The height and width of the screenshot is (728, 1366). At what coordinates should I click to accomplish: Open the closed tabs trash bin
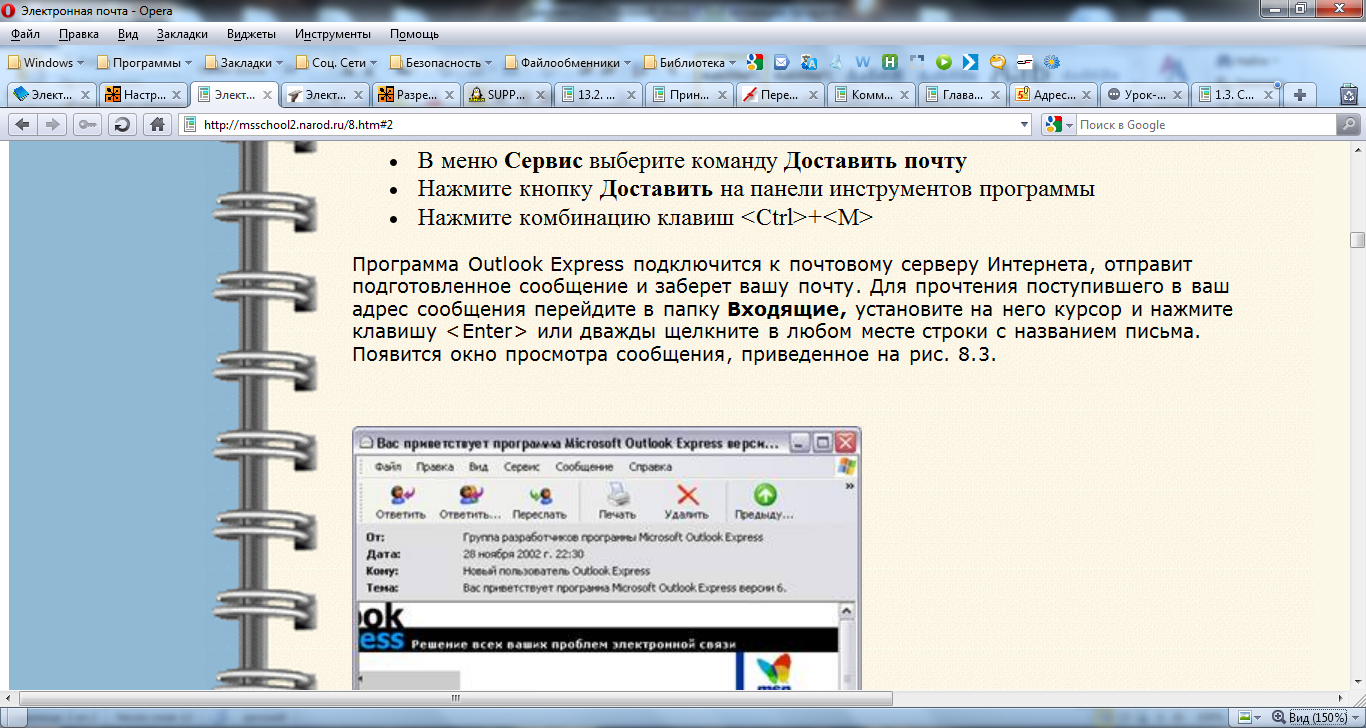coord(1348,95)
